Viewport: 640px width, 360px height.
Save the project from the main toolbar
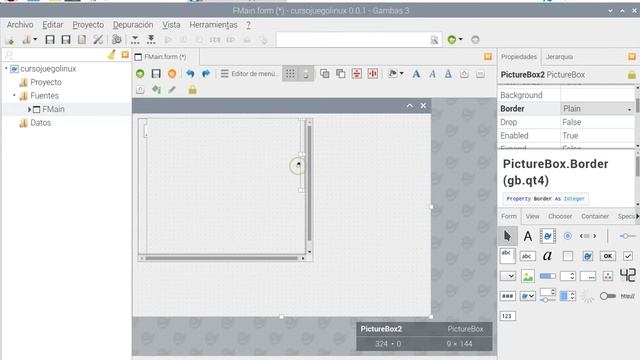click(50, 40)
